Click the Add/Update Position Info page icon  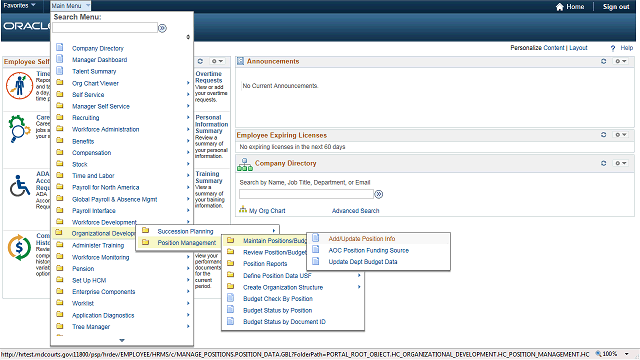[x=316, y=238]
